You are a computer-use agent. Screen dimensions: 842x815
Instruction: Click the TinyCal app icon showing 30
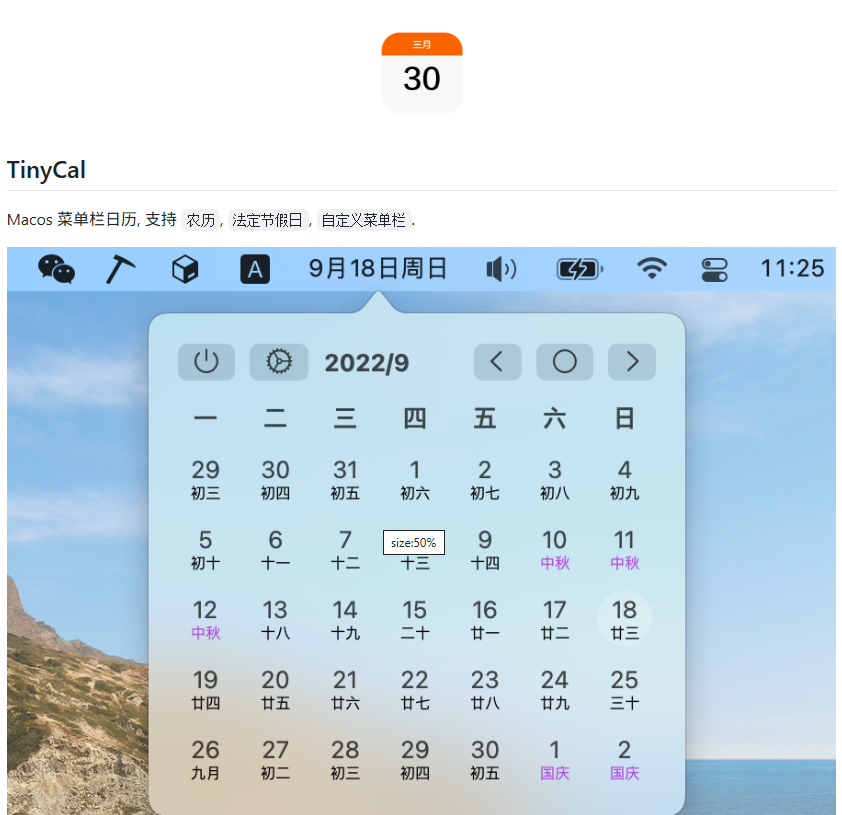[421, 73]
